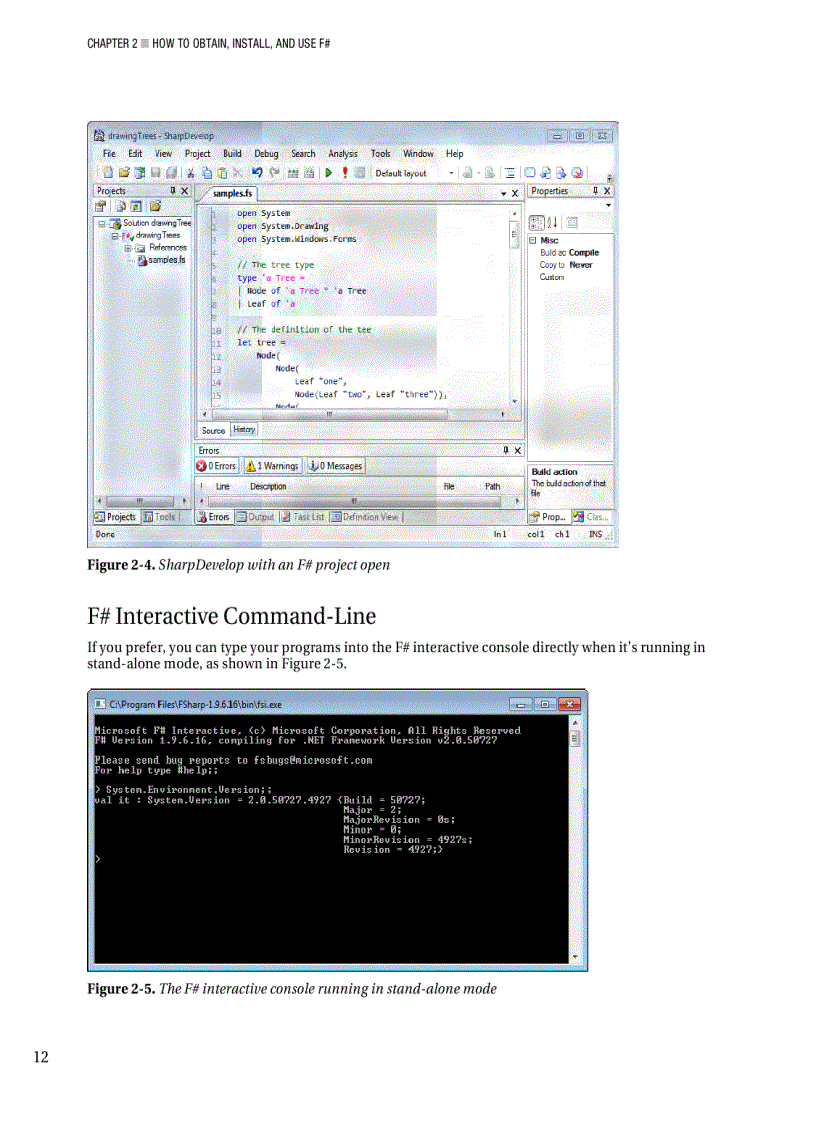This screenshot has width=816, height=1123.
Task: Toggle the 1 Warnings filter
Action: point(272,465)
